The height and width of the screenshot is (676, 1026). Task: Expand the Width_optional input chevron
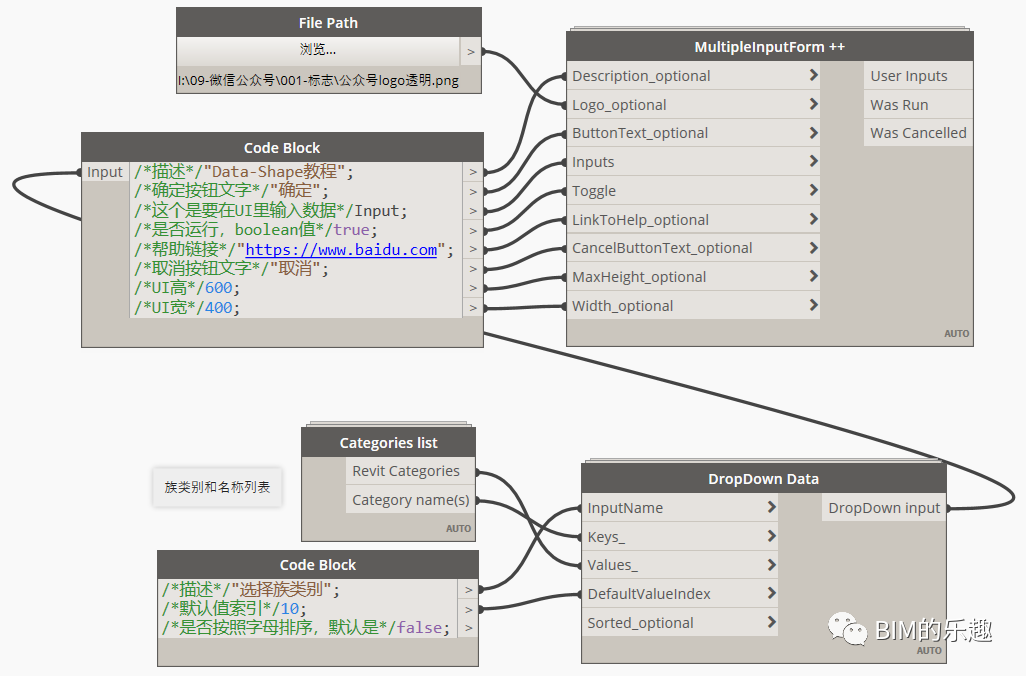point(815,305)
